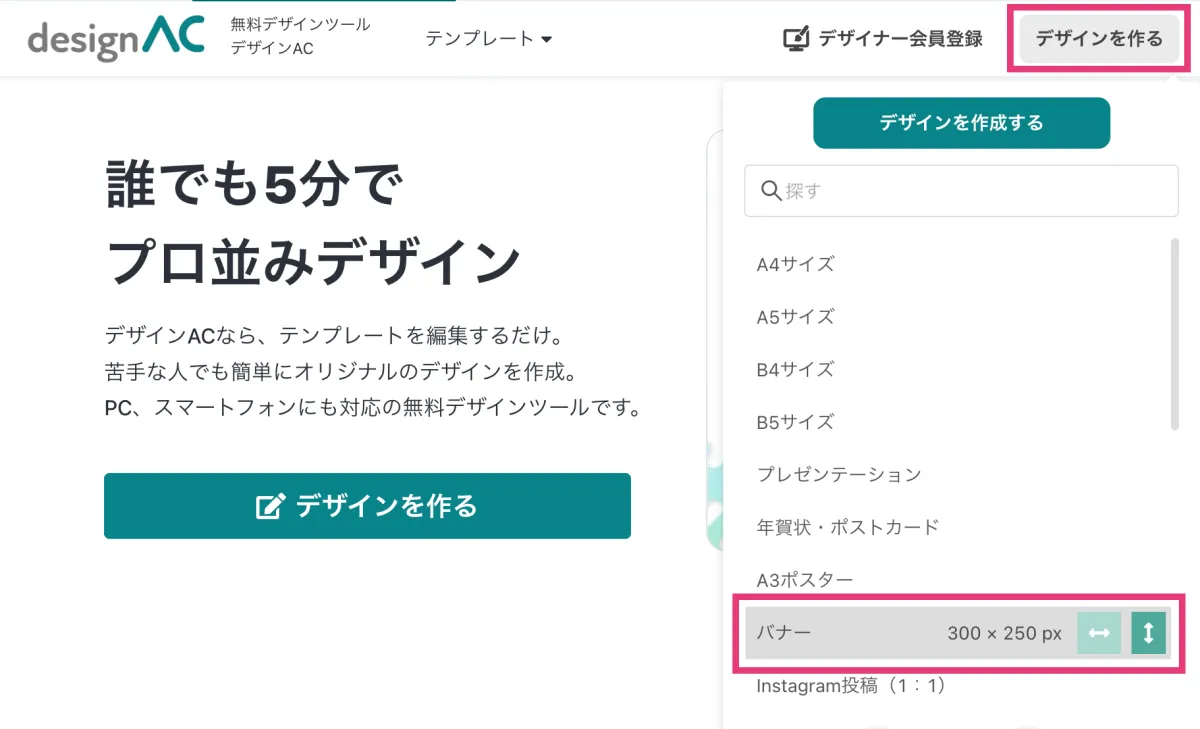The image size is (1200, 729).
Task: Select the B4サイズ option
Action: coord(793,369)
